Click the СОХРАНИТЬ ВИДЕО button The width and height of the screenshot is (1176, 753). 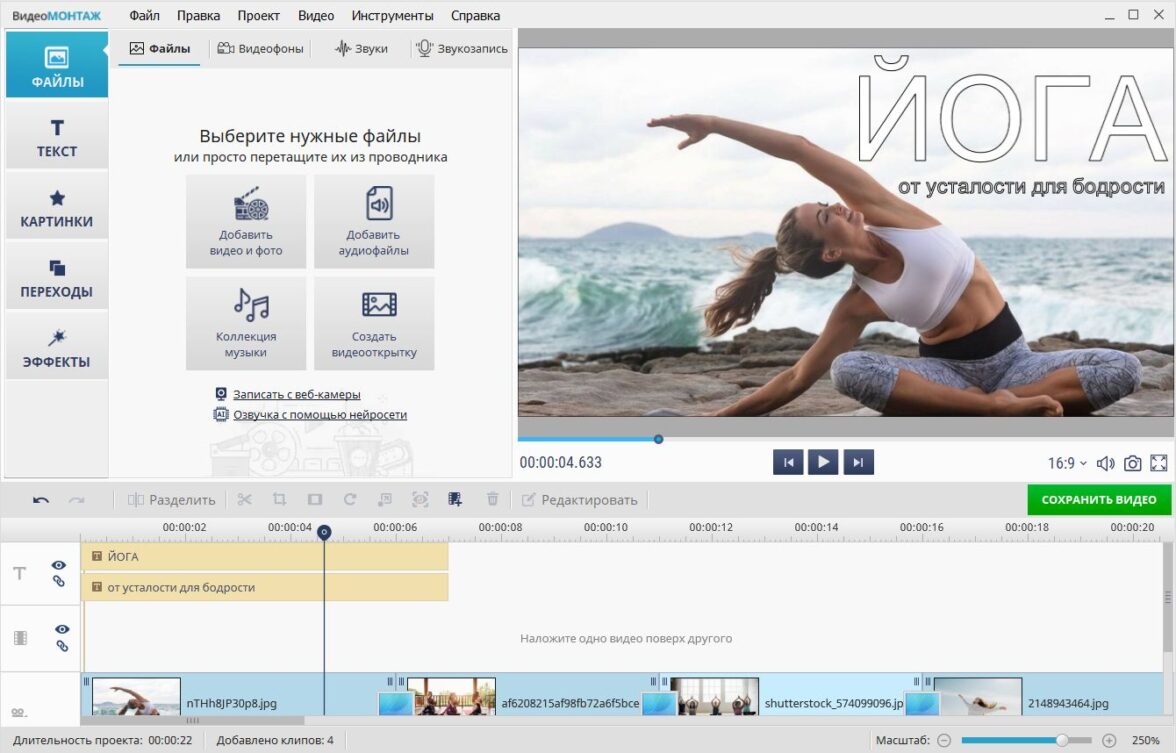[x=1098, y=499]
